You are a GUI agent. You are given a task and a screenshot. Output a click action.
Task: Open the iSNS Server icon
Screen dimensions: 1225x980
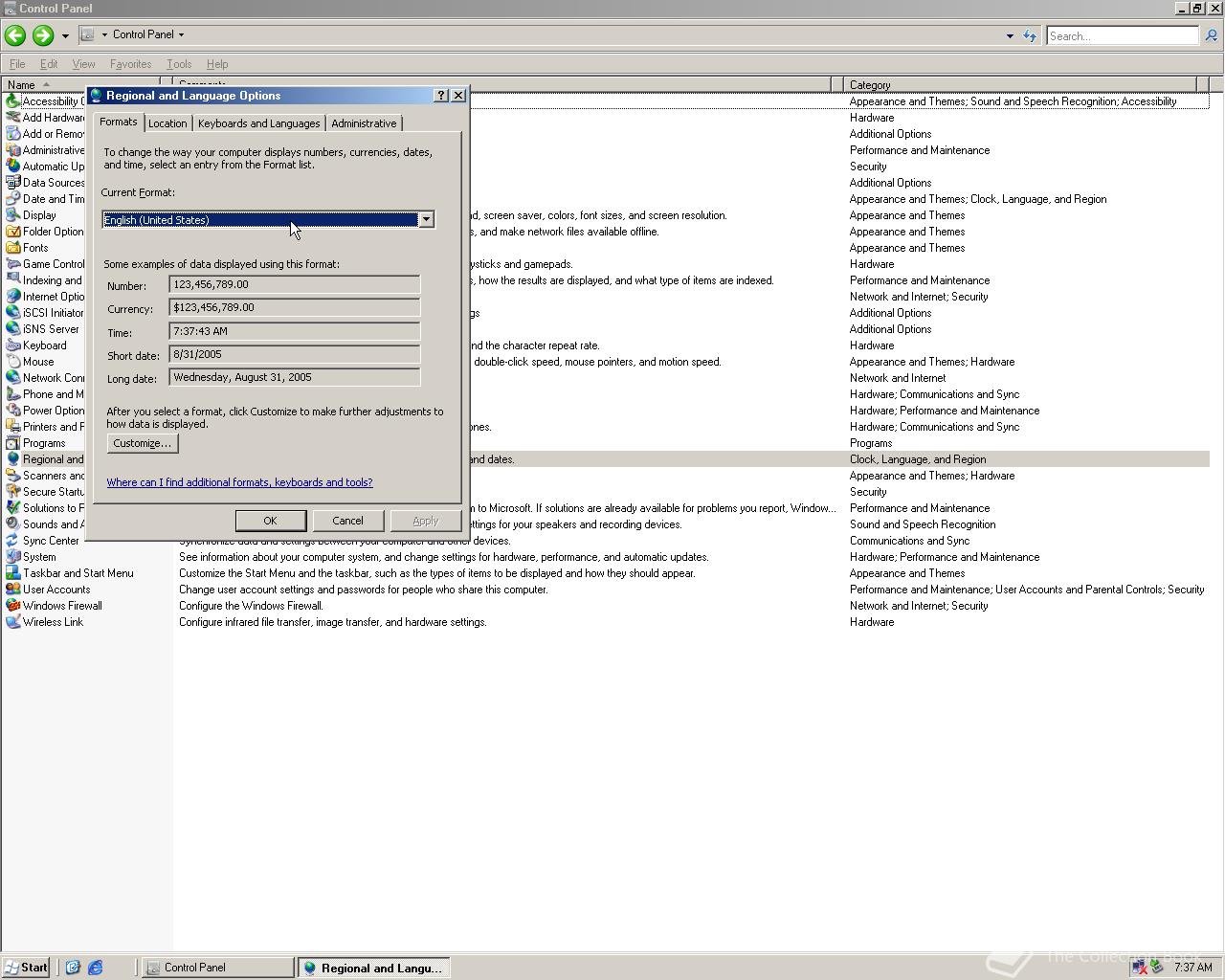click(13, 329)
